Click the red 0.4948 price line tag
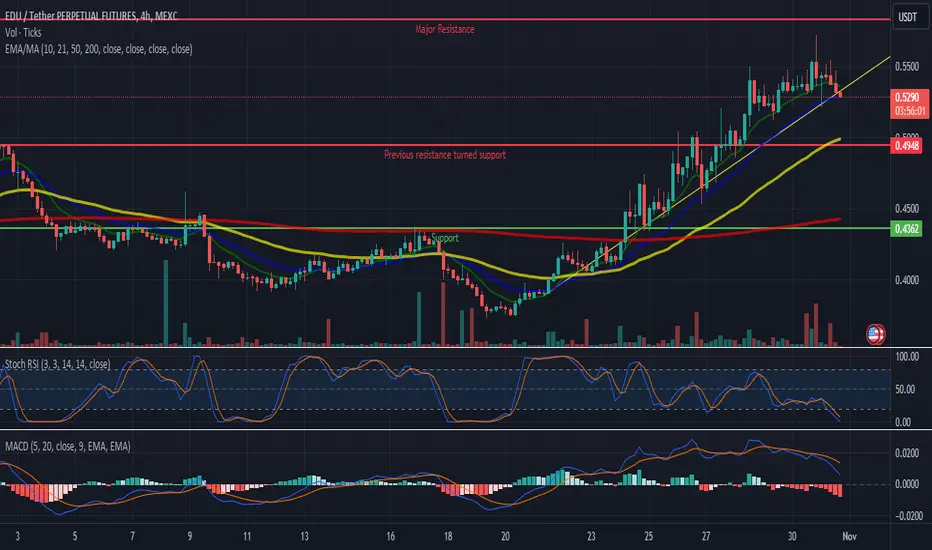 coord(906,146)
